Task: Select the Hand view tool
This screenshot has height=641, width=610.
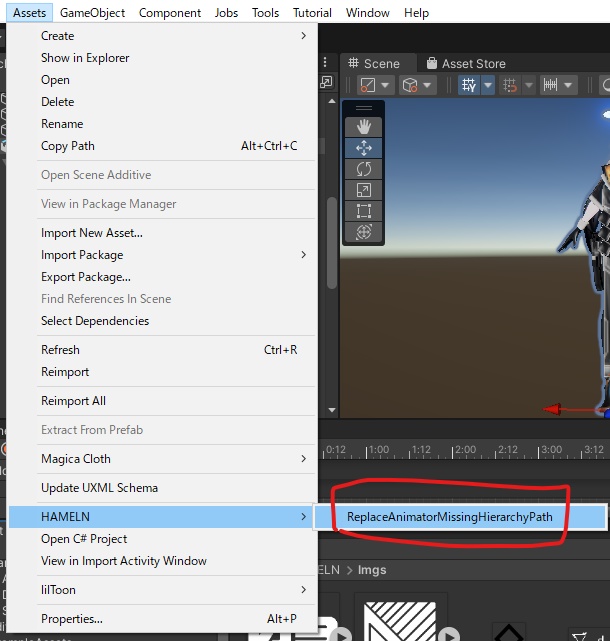Action: [x=363, y=127]
